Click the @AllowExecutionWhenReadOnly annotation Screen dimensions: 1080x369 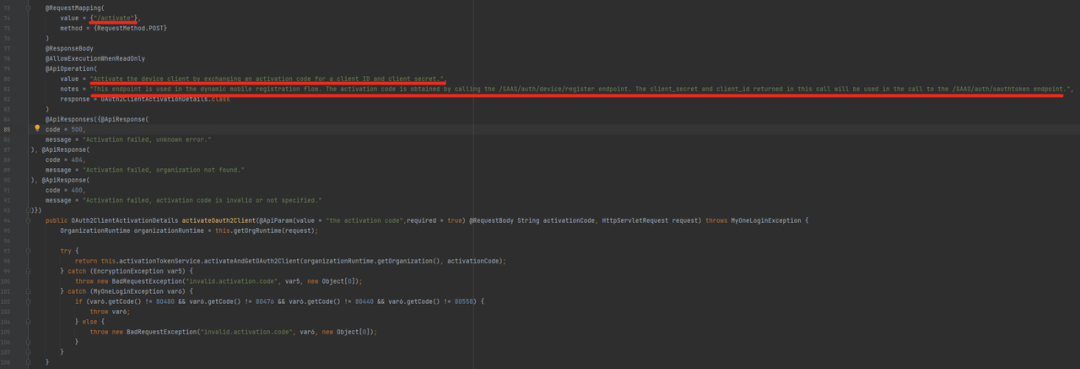[95, 59]
